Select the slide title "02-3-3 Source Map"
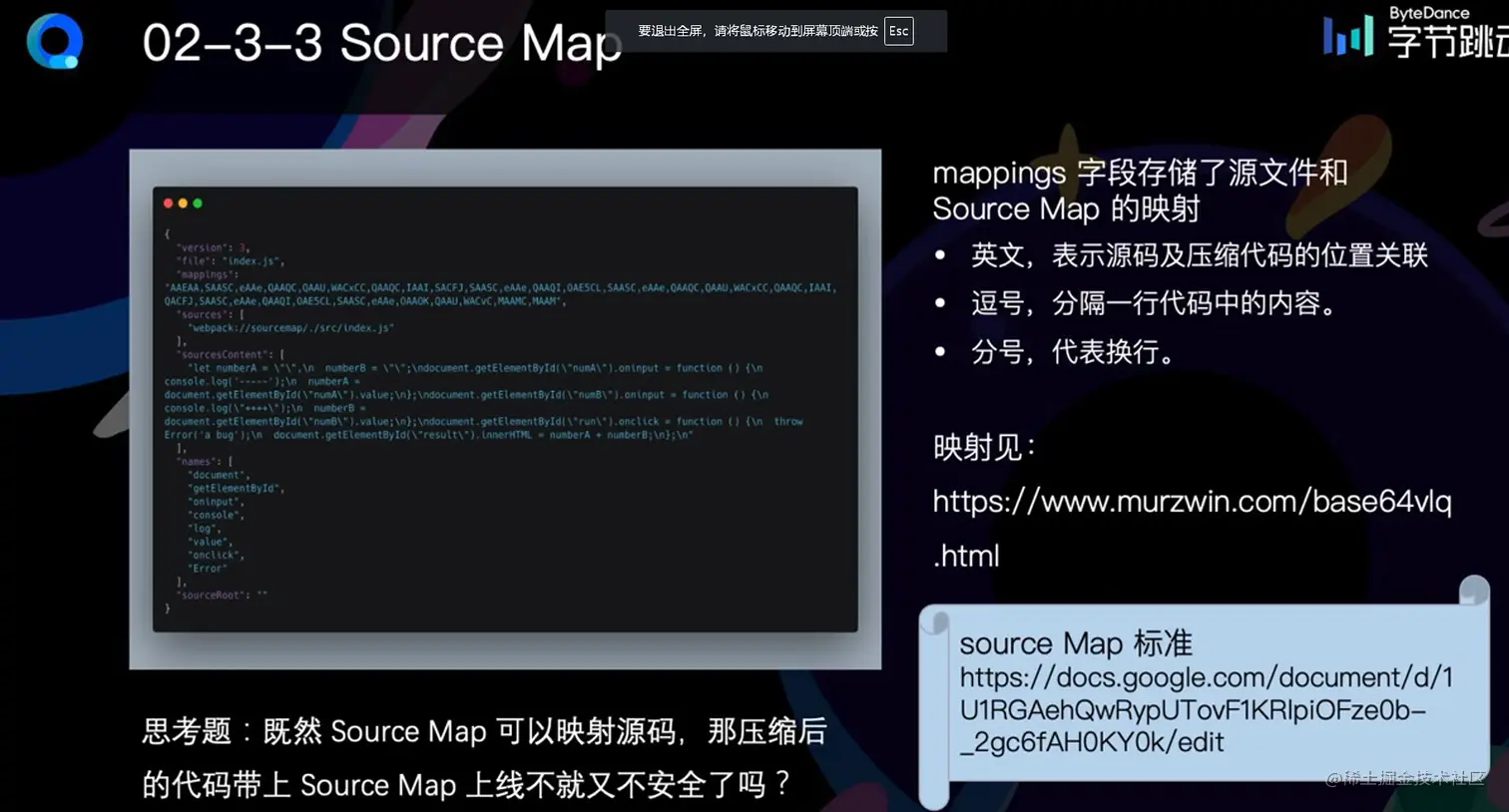Viewport: 1509px width, 812px height. (x=381, y=44)
